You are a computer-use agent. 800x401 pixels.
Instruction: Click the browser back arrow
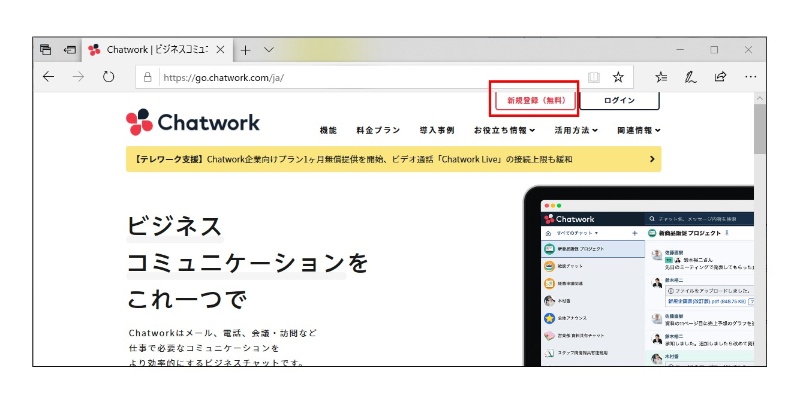[x=48, y=76]
